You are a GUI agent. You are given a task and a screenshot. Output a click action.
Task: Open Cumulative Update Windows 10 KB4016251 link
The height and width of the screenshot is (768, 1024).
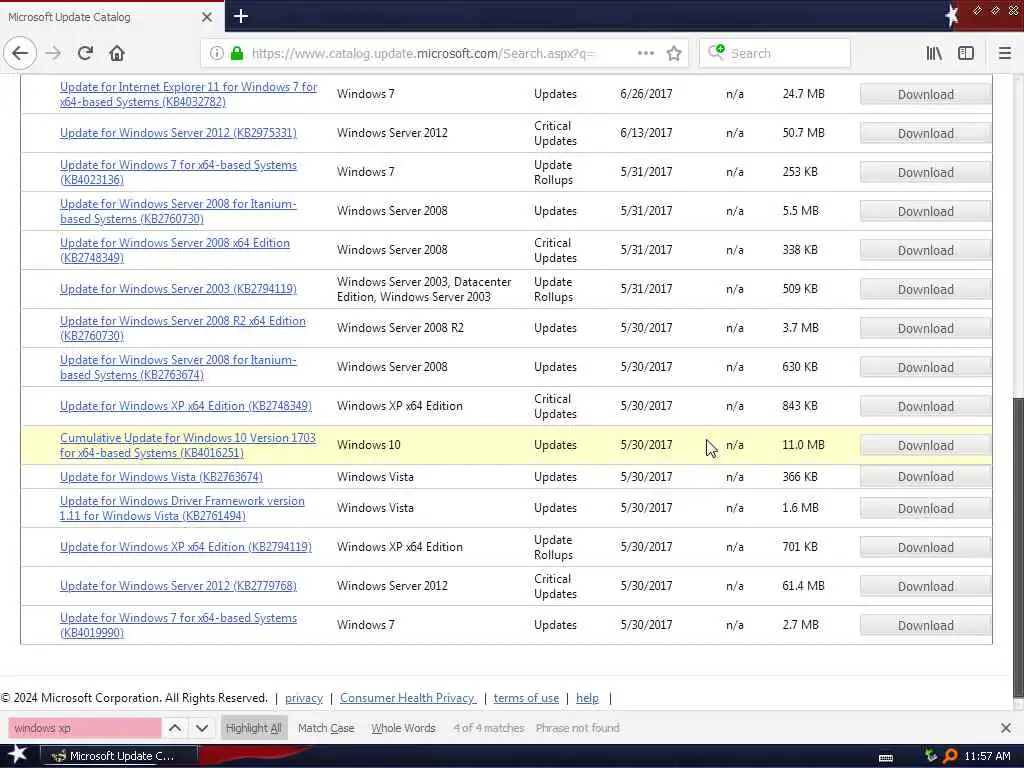[x=187, y=445]
